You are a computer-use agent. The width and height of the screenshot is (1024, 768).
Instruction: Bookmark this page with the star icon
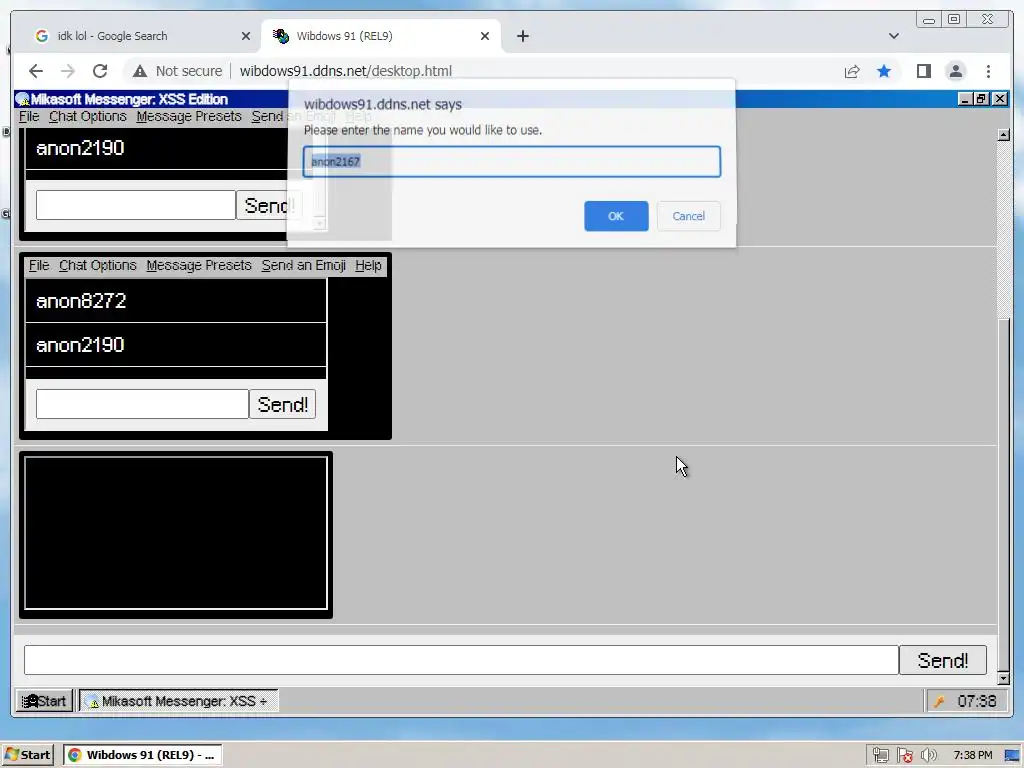click(x=884, y=71)
